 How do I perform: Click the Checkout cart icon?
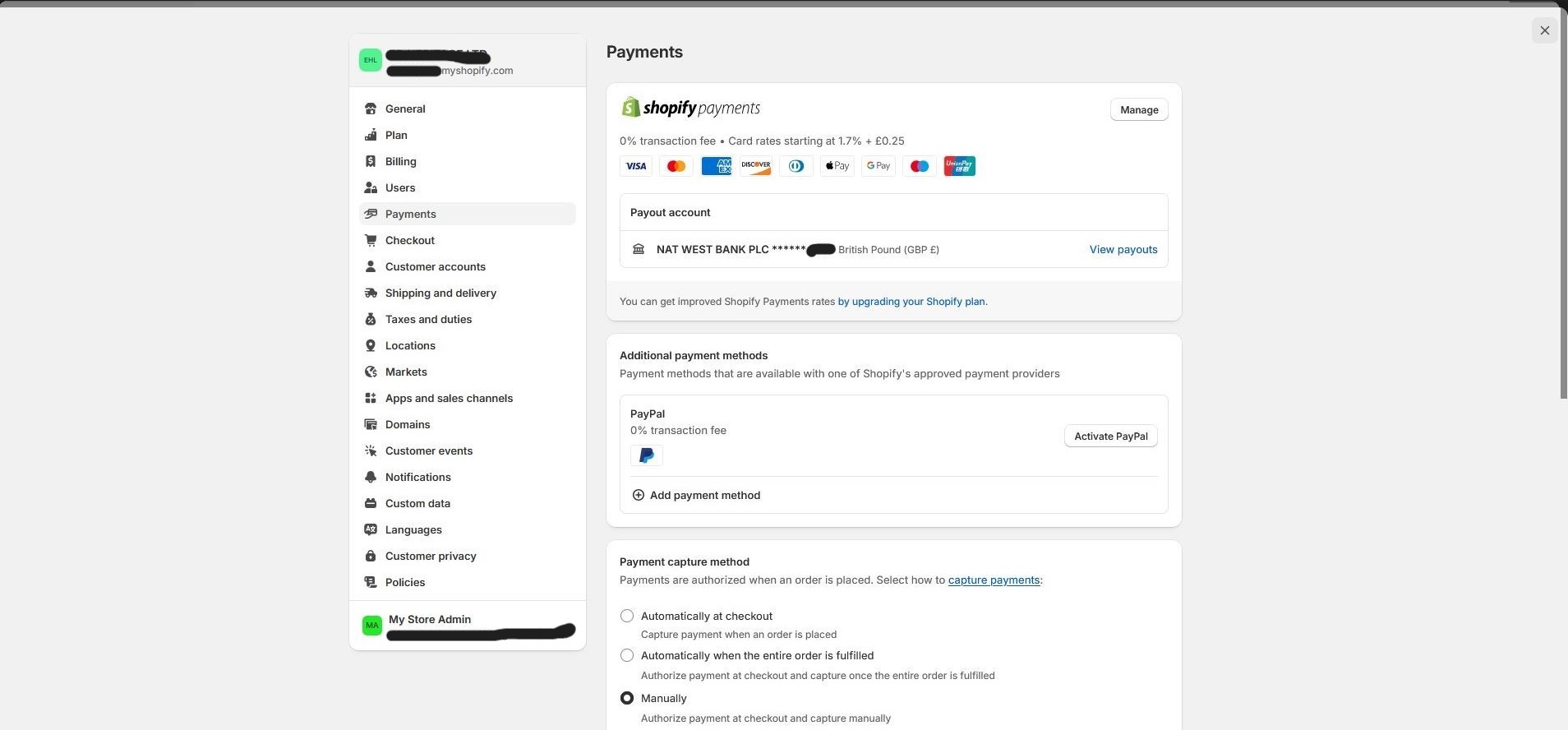click(x=371, y=240)
